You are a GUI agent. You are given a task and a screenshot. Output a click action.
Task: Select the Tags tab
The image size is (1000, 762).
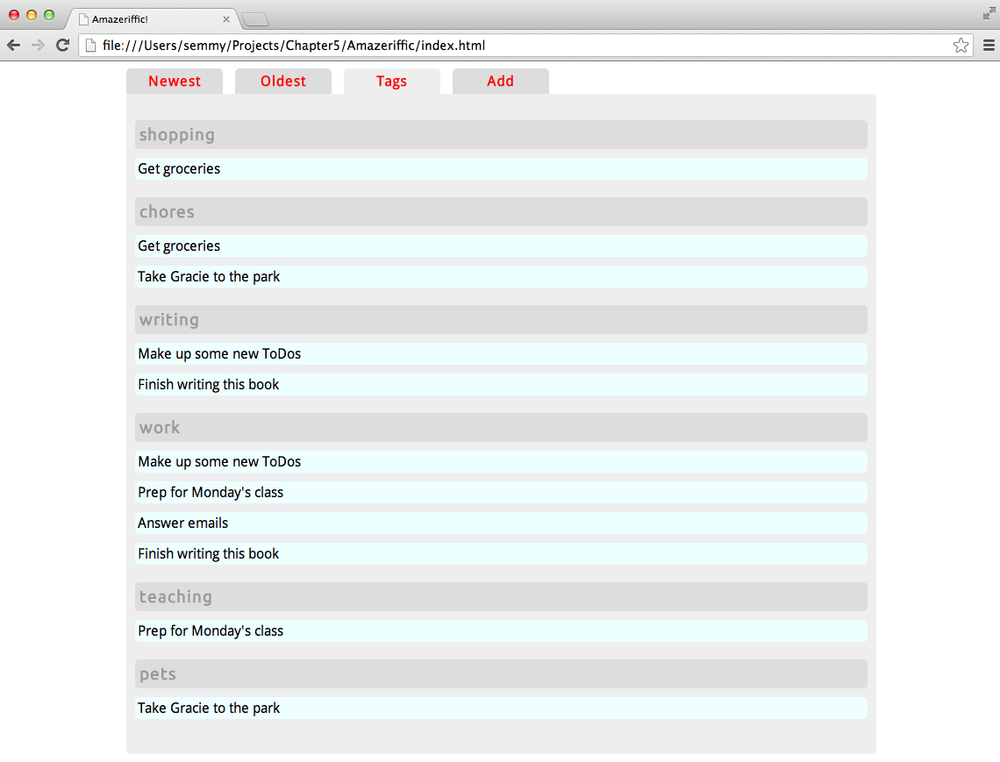pos(391,81)
